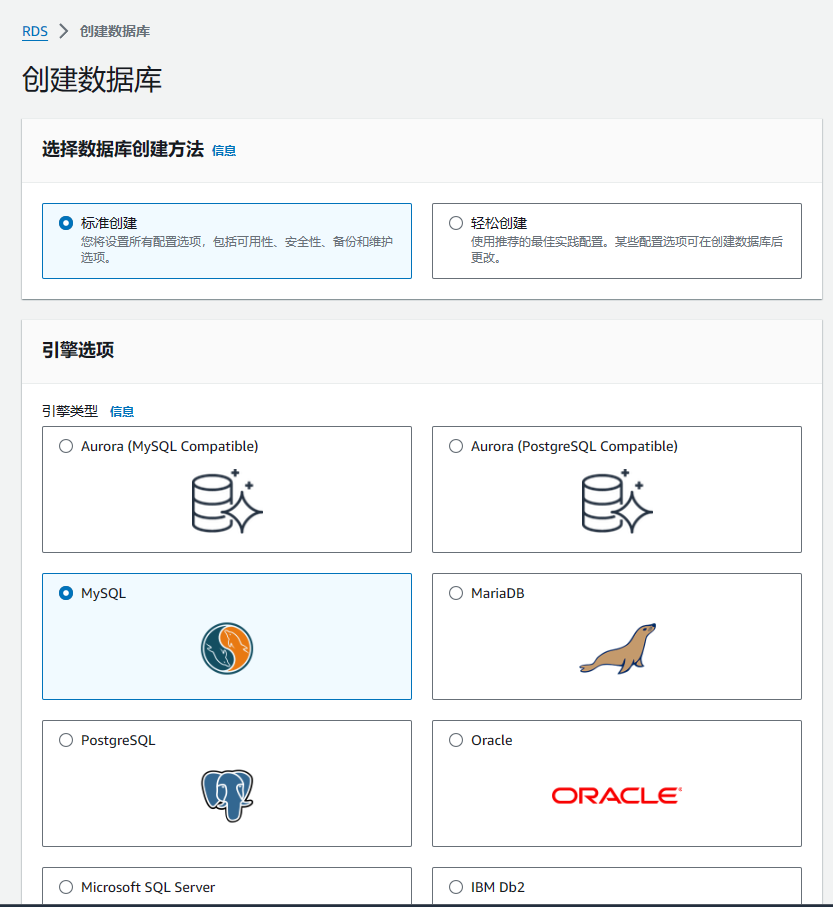Click the 轻松创建 option label
833x907 pixels.
[499, 223]
